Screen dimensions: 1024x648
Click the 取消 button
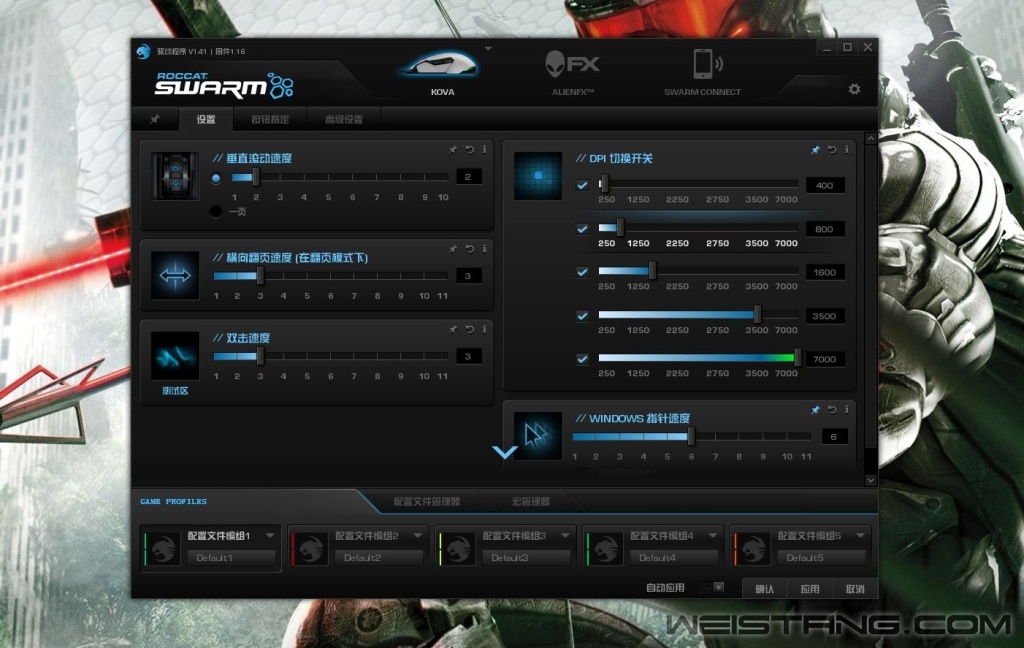pos(855,589)
